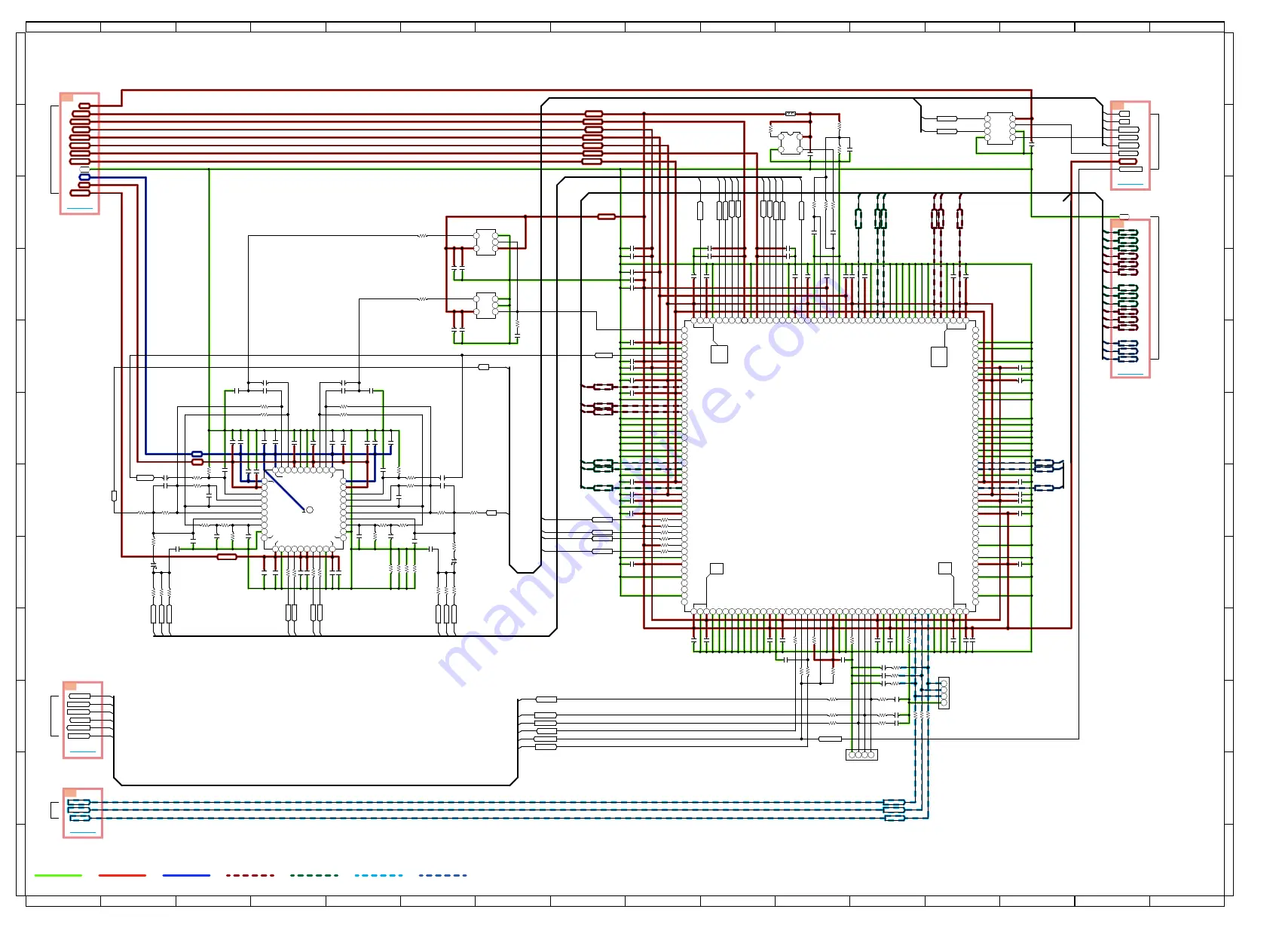
Task: Click orange corner tab of top-left connector block
Action: (66, 97)
